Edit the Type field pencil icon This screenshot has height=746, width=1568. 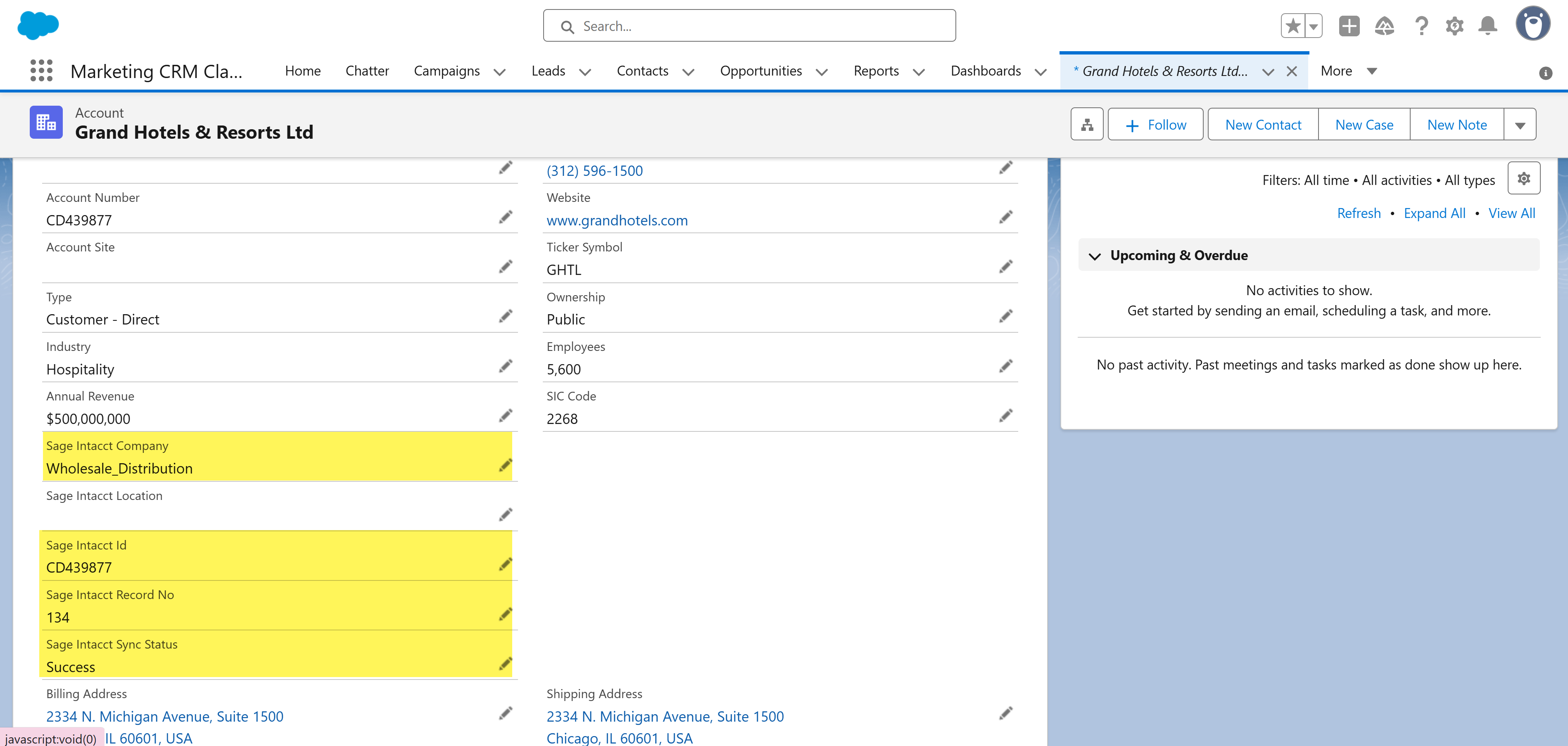click(505, 316)
